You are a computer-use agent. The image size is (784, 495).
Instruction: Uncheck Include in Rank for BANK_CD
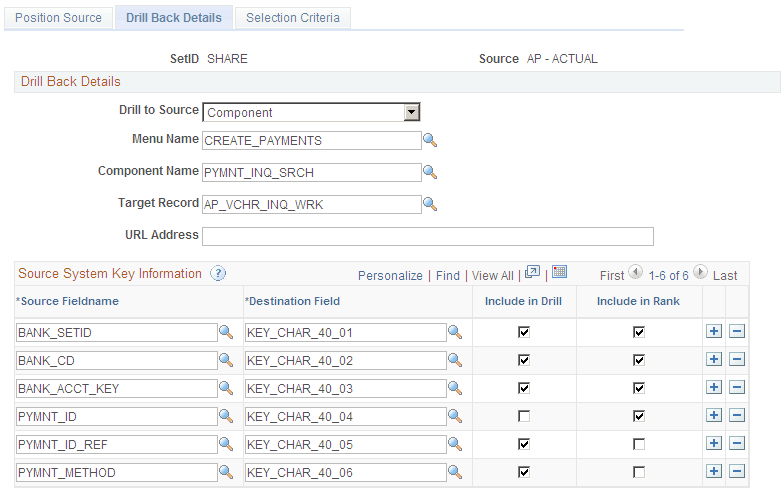click(x=639, y=360)
